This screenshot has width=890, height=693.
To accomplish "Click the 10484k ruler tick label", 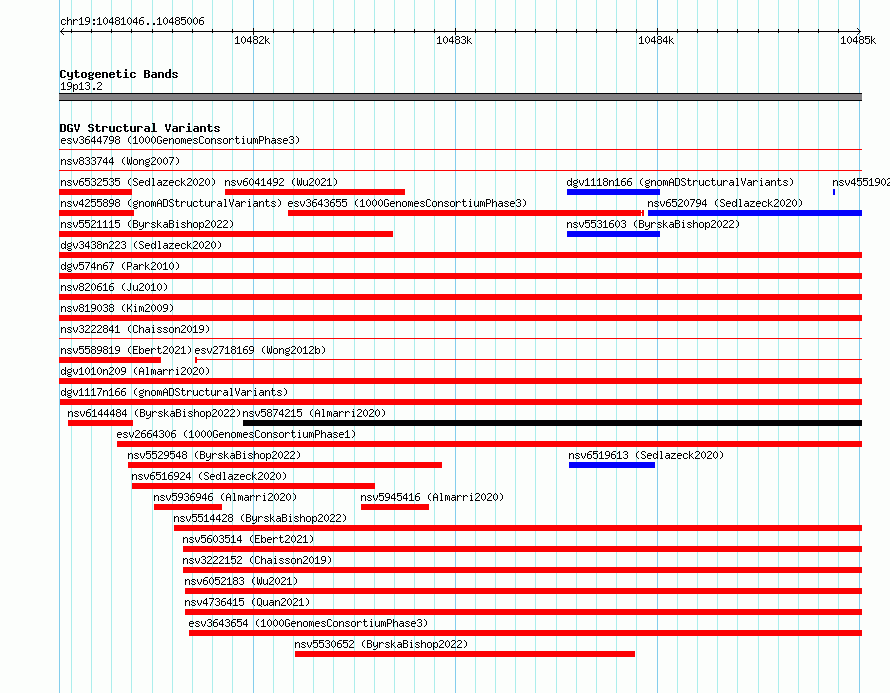I will (x=656, y=40).
